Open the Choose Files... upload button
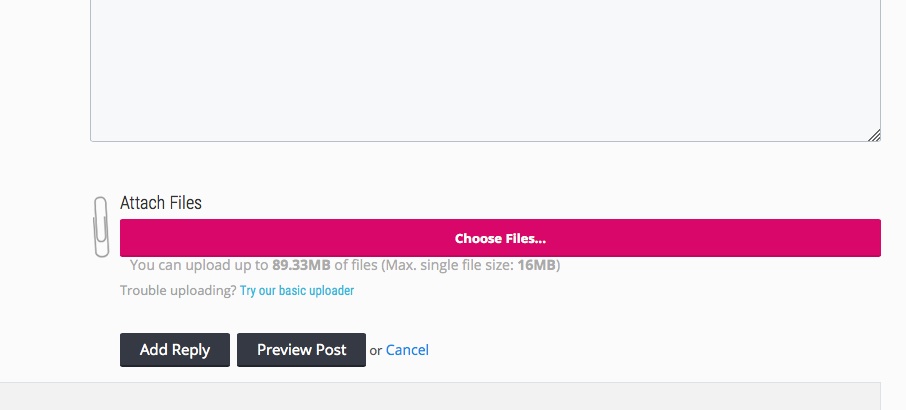 (500, 238)
